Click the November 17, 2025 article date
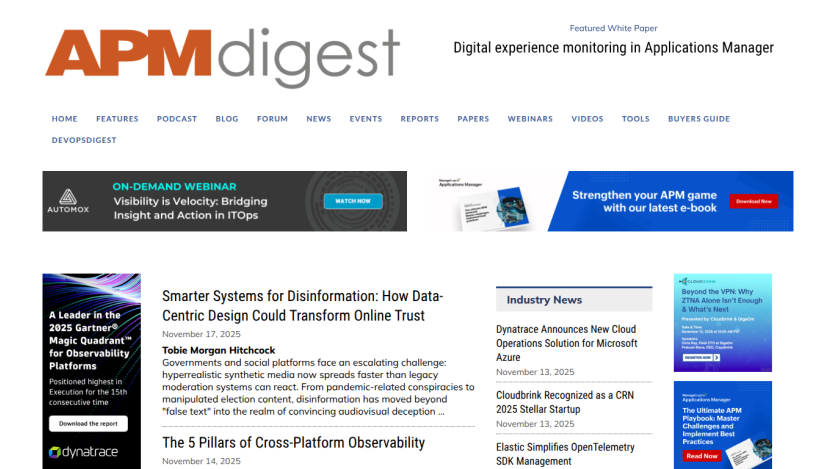 [x=201, y=334]
